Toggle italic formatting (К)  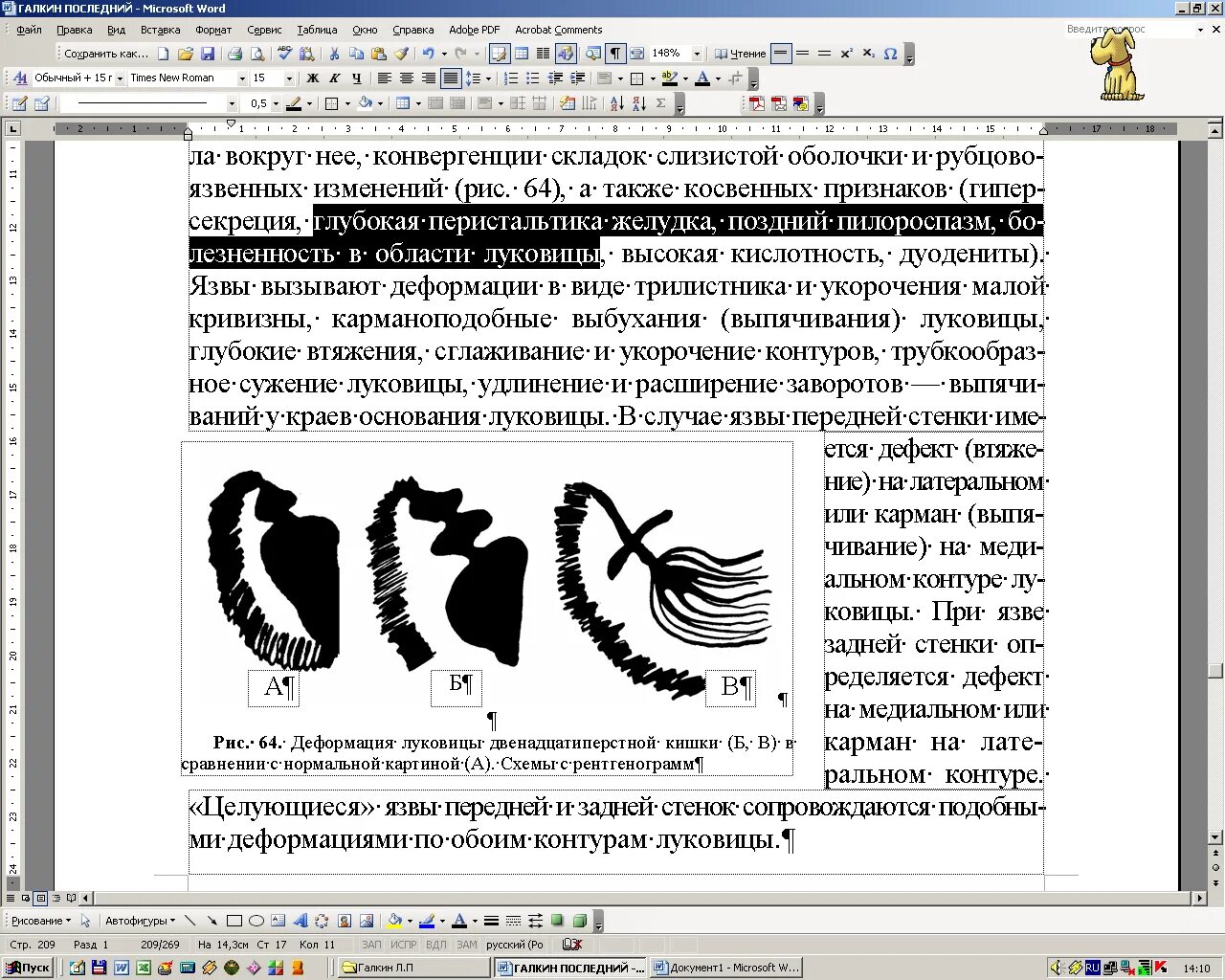tap(334, 78)
